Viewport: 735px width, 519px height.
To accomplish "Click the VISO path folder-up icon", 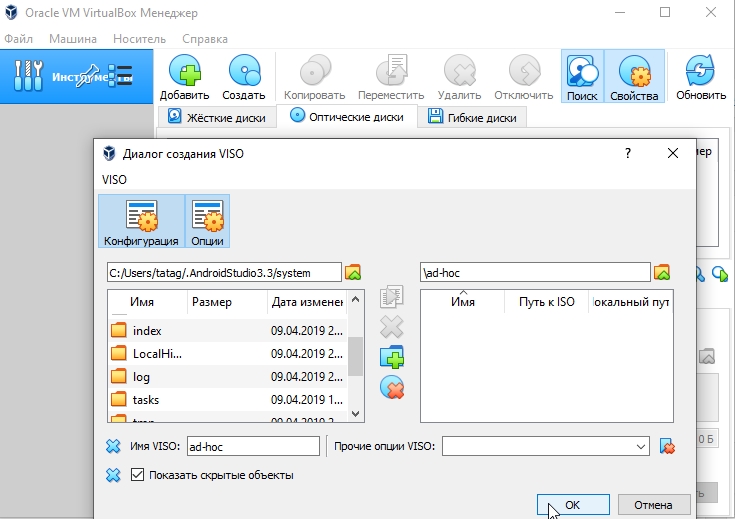I will point(662,272).
